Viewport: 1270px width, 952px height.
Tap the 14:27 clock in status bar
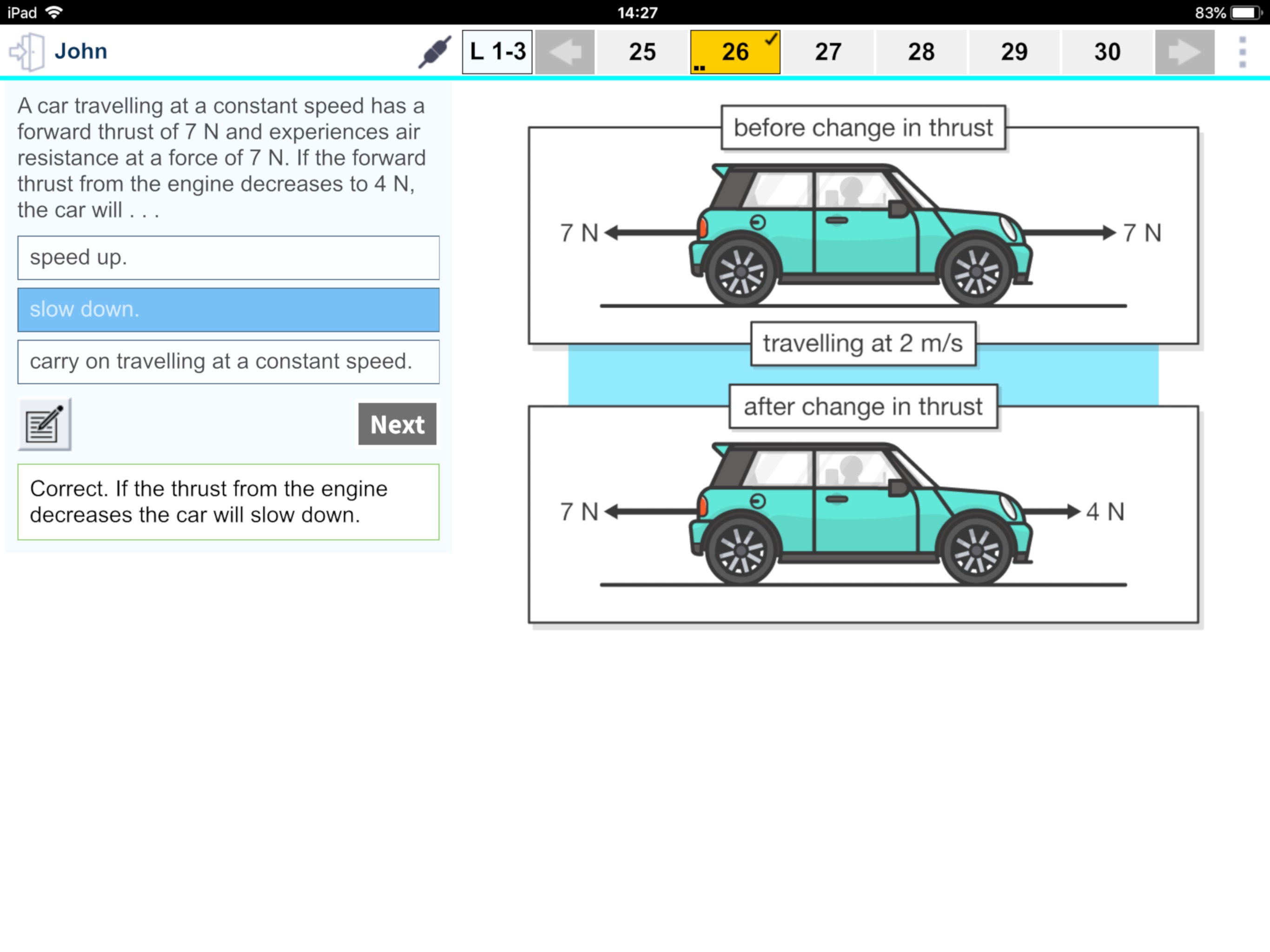(x=637, y=13)
